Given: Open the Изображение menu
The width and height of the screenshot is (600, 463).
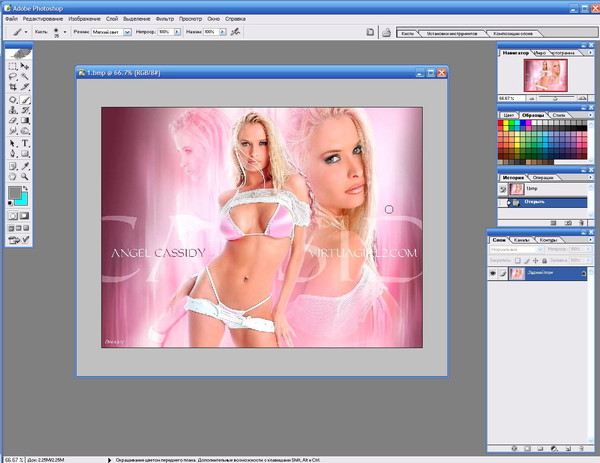Looking at the screenshot, I should [85, 19].
